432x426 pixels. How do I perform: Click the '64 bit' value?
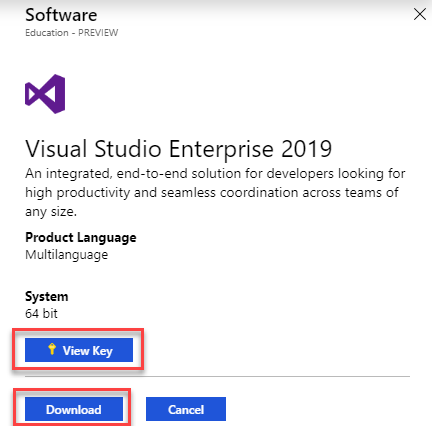click(41, 313)
